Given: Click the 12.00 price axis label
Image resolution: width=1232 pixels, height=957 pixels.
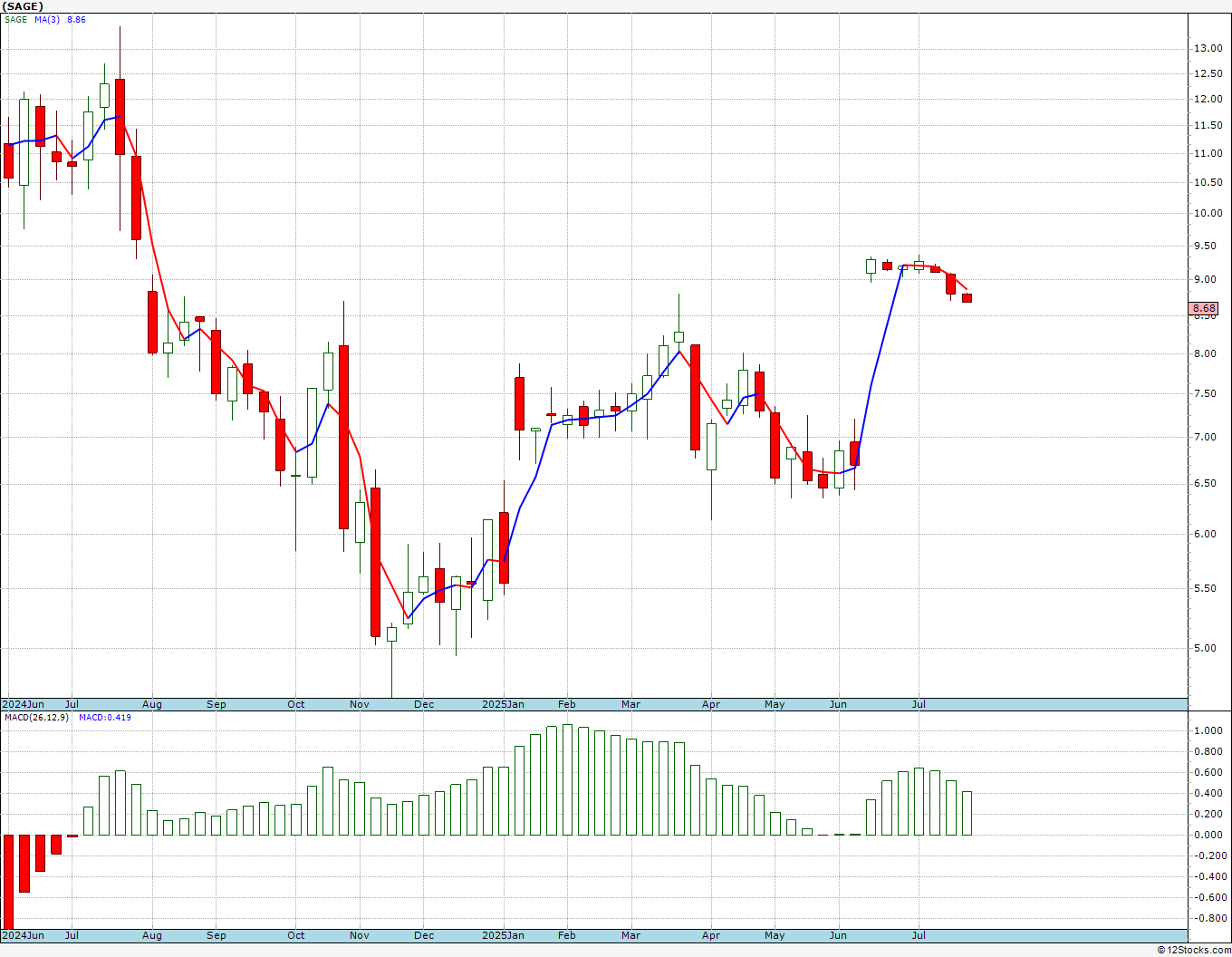Looking at the screenshot, I should coord(1208,99).
